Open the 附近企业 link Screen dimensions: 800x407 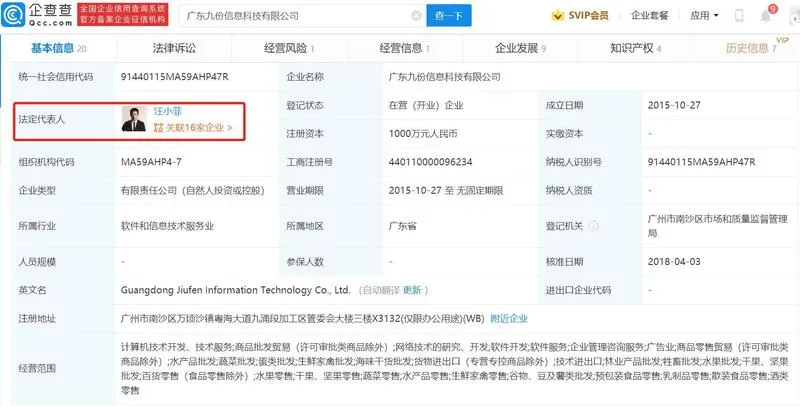point(509,319)
